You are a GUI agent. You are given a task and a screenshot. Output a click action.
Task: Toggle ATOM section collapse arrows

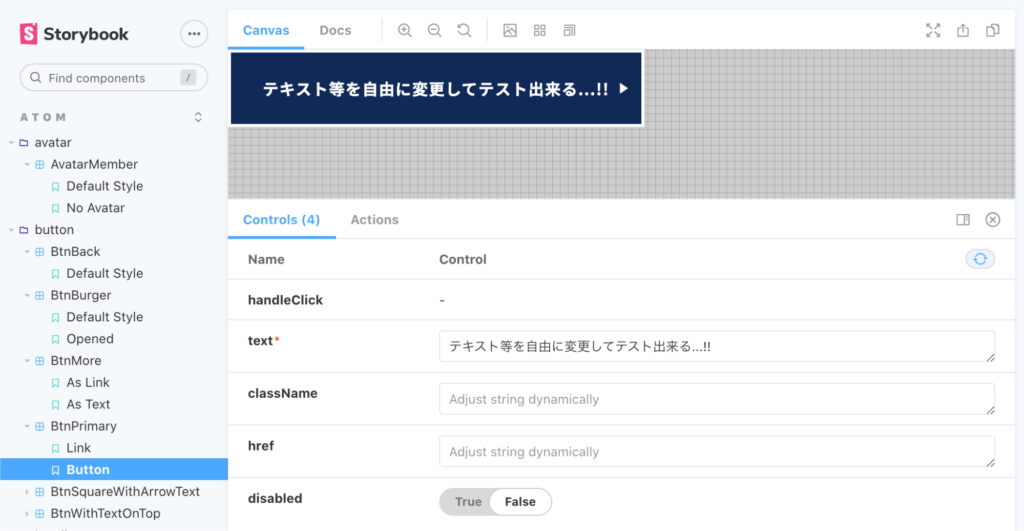tap(198, 117)
